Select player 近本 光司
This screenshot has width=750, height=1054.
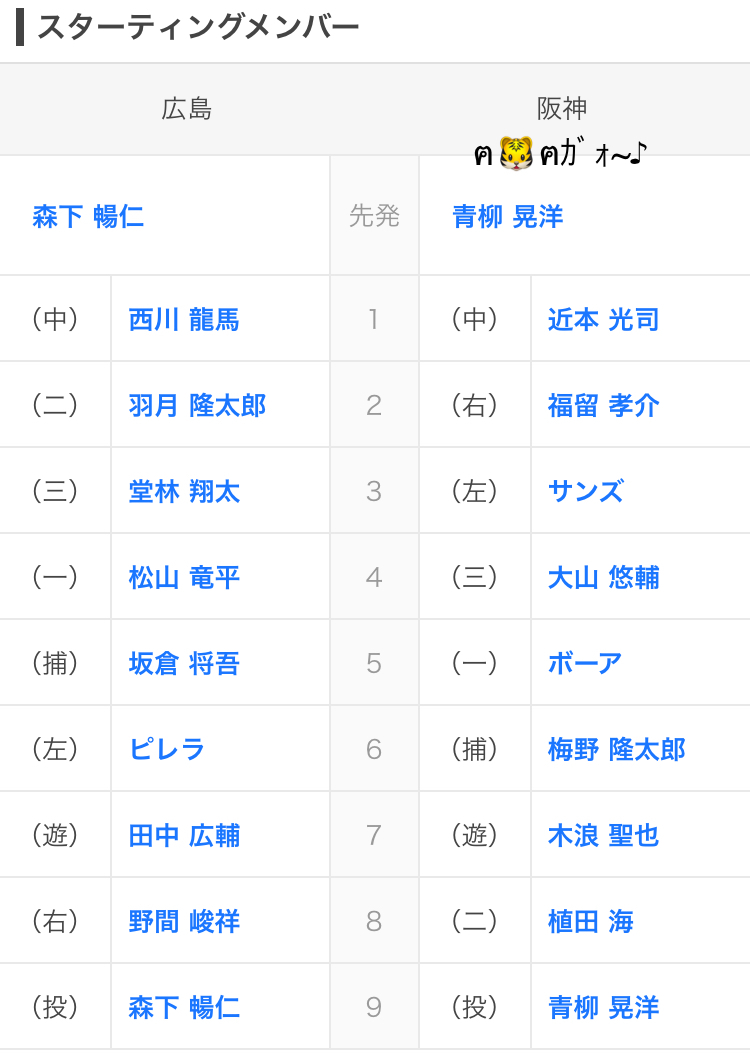coord(603,320)
